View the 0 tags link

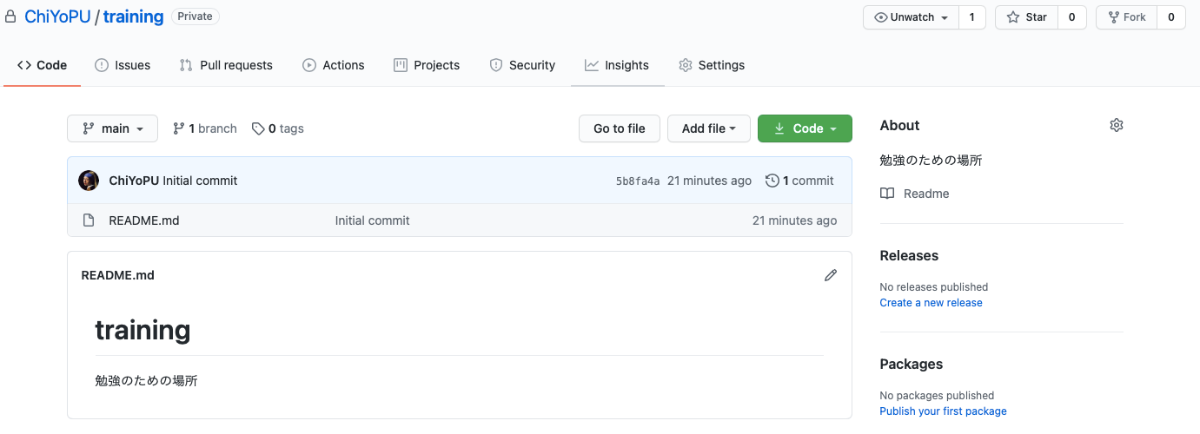[278, 128]
